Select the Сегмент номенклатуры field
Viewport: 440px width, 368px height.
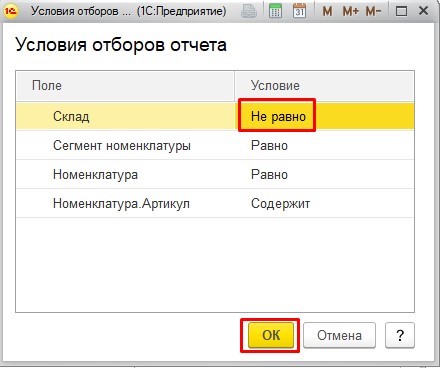pos(122,146)
